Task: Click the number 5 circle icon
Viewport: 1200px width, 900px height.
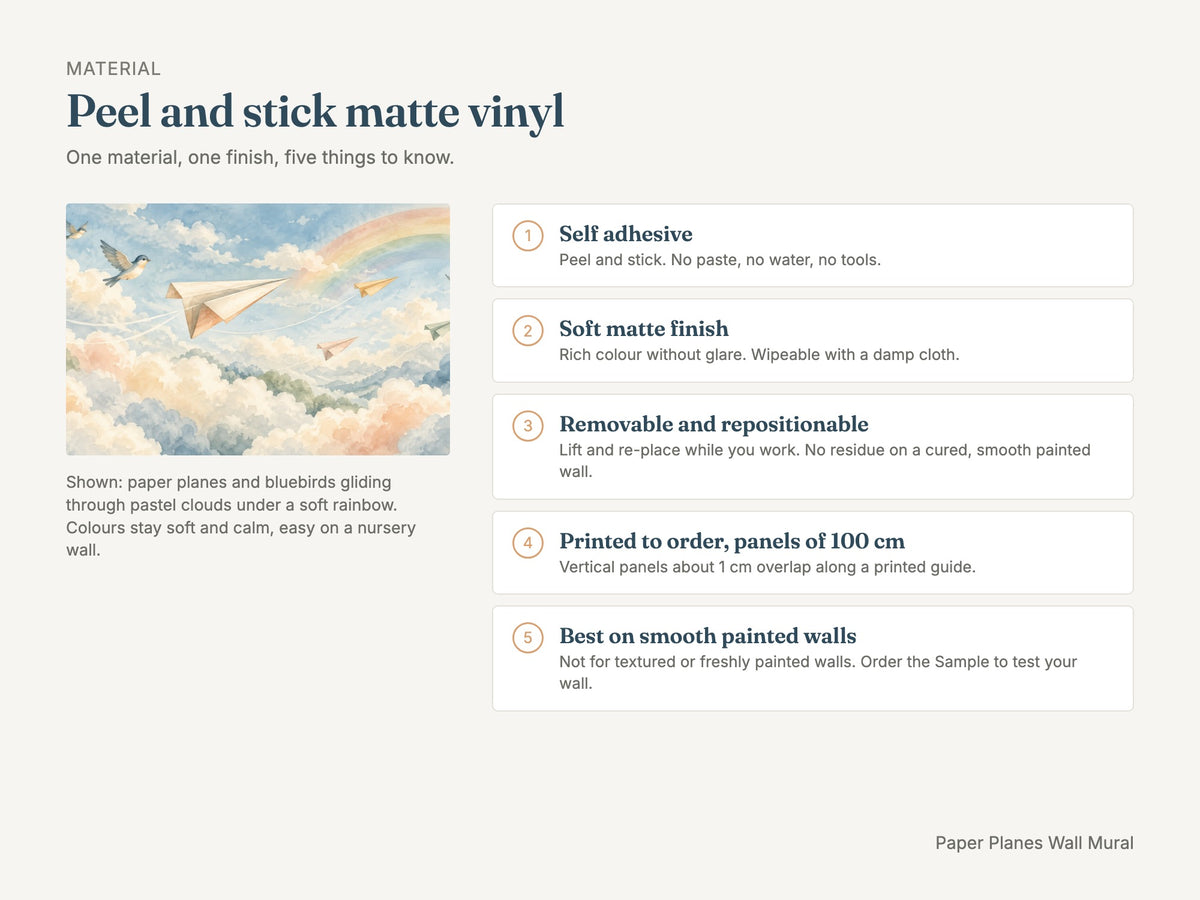Action: (x=528, y=638)
